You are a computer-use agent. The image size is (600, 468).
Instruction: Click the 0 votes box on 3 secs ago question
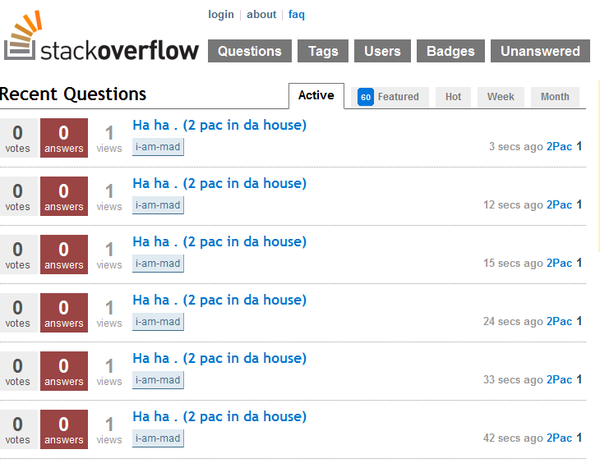[x=18, y=138]
